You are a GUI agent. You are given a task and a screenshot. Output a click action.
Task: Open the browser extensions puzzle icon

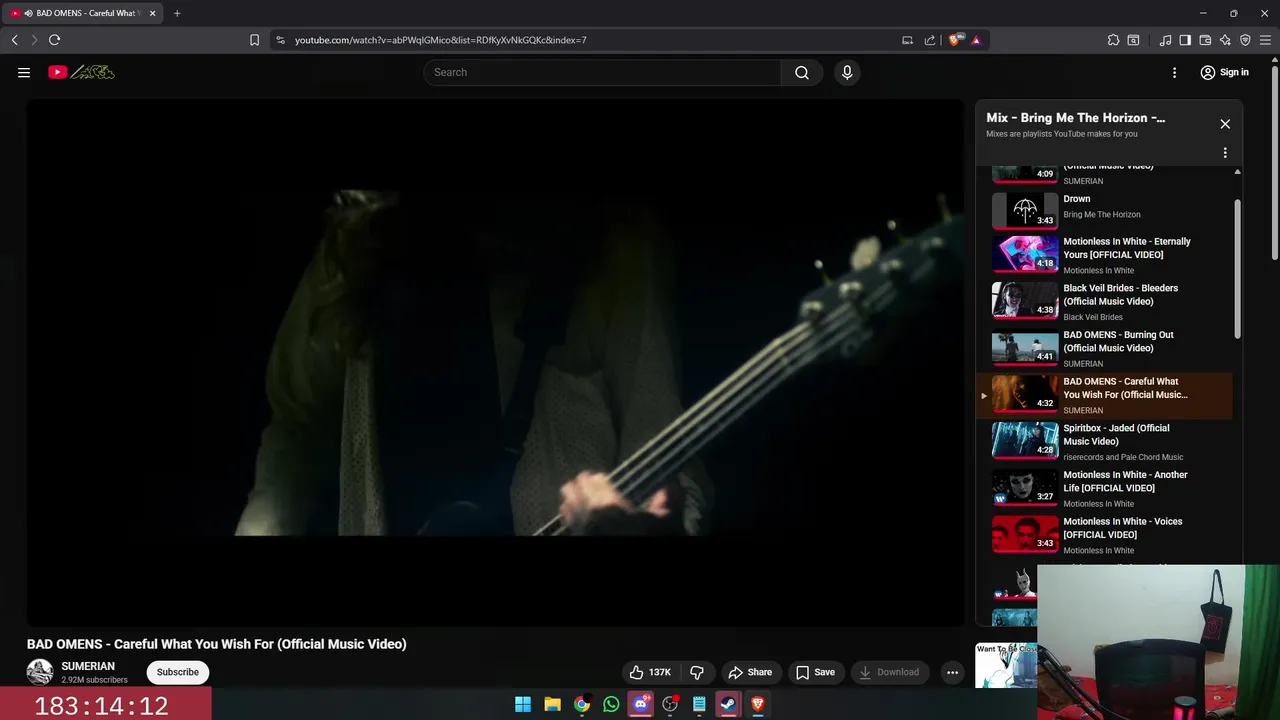(x=1113, y=40)
